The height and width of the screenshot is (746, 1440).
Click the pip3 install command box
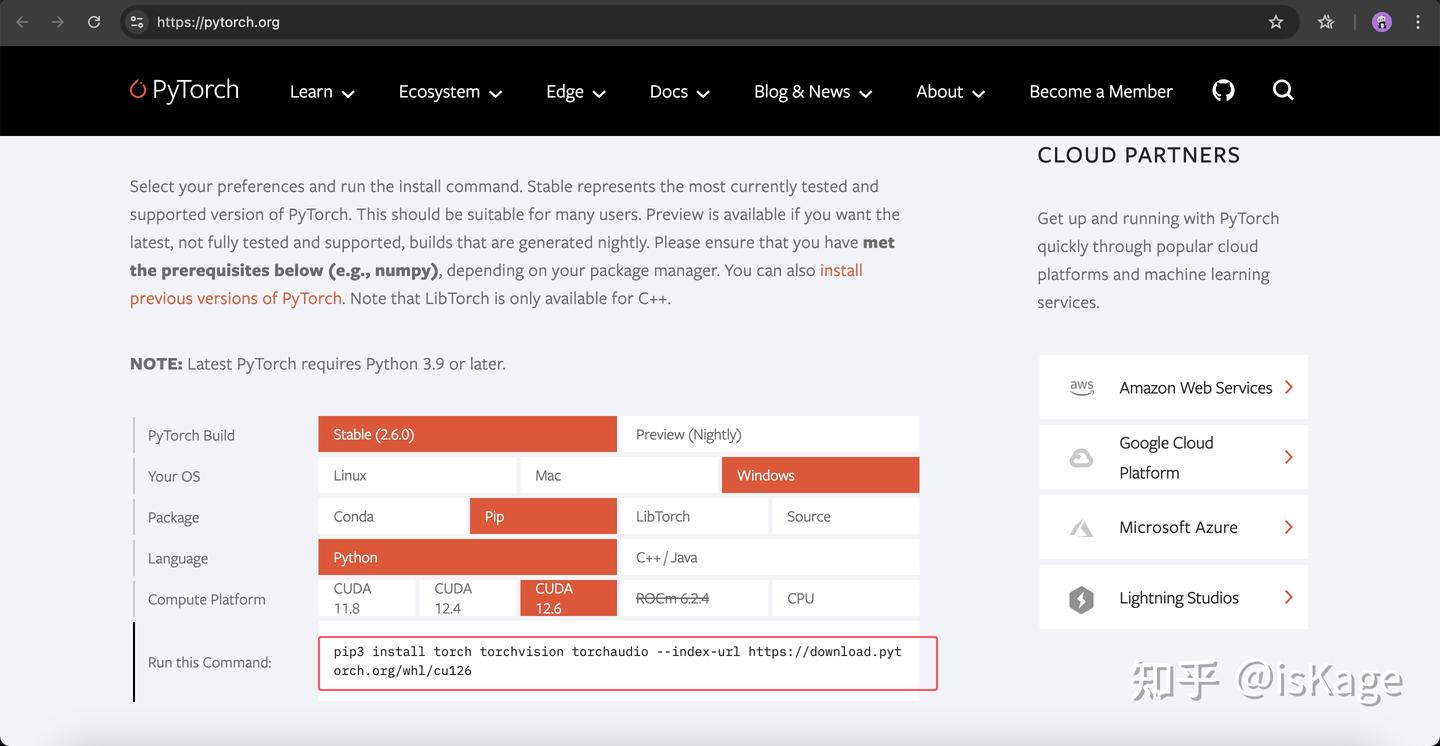tap(627, 663)
